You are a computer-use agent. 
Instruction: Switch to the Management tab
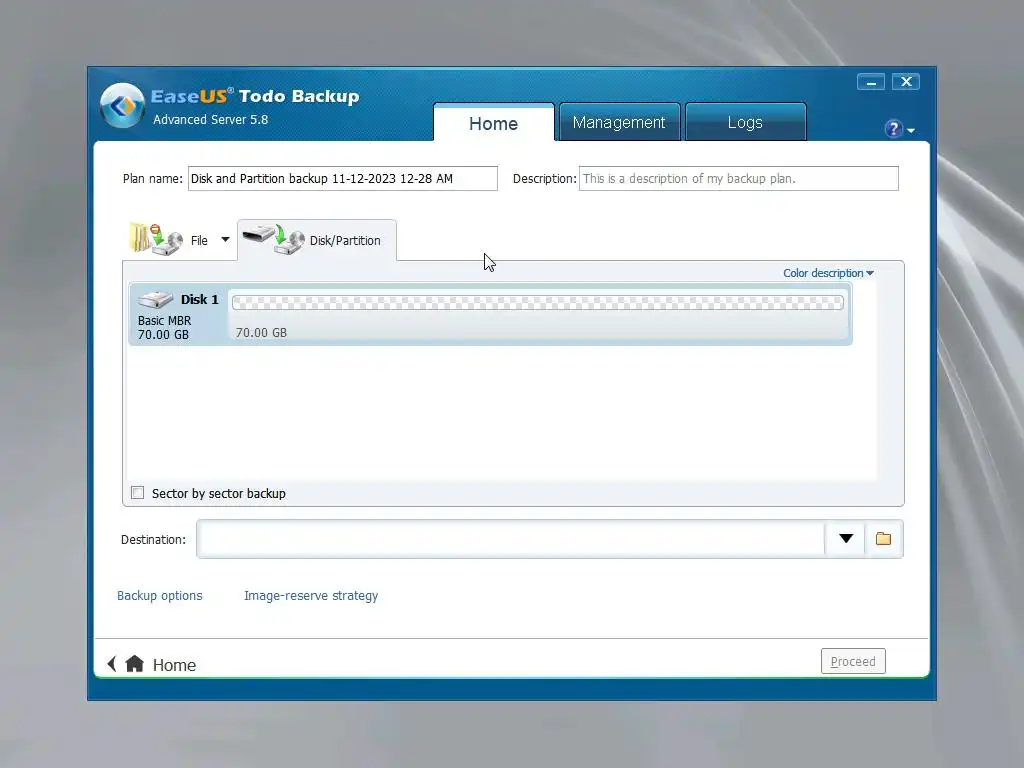tap(619, 122)
